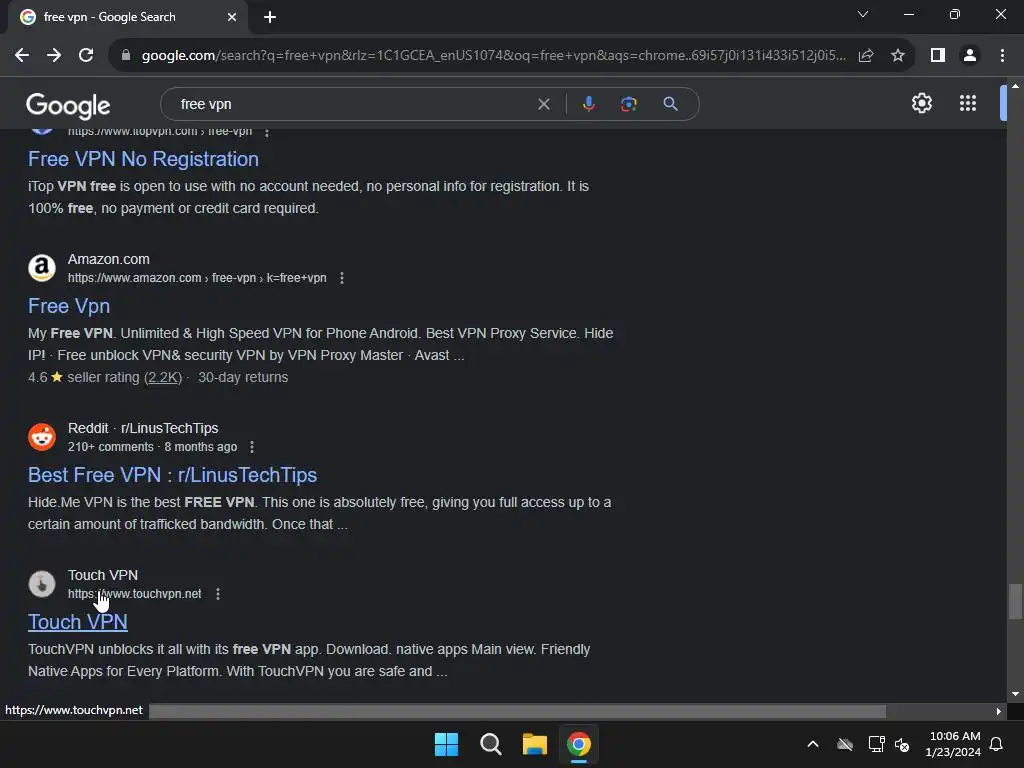The width and height of the screenshot is (1024, 768).
Task: Open more options for Reddit result
Action: click(x=252, y=447)
